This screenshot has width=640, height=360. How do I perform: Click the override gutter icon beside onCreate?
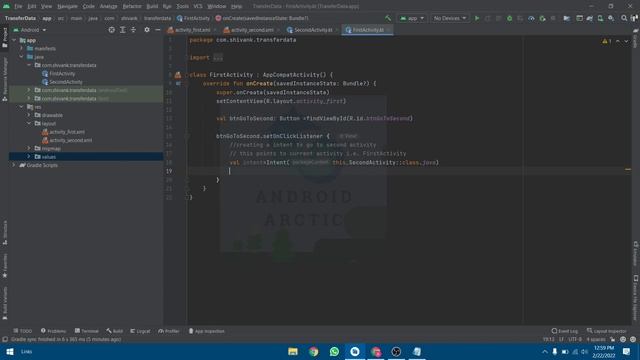178,83
